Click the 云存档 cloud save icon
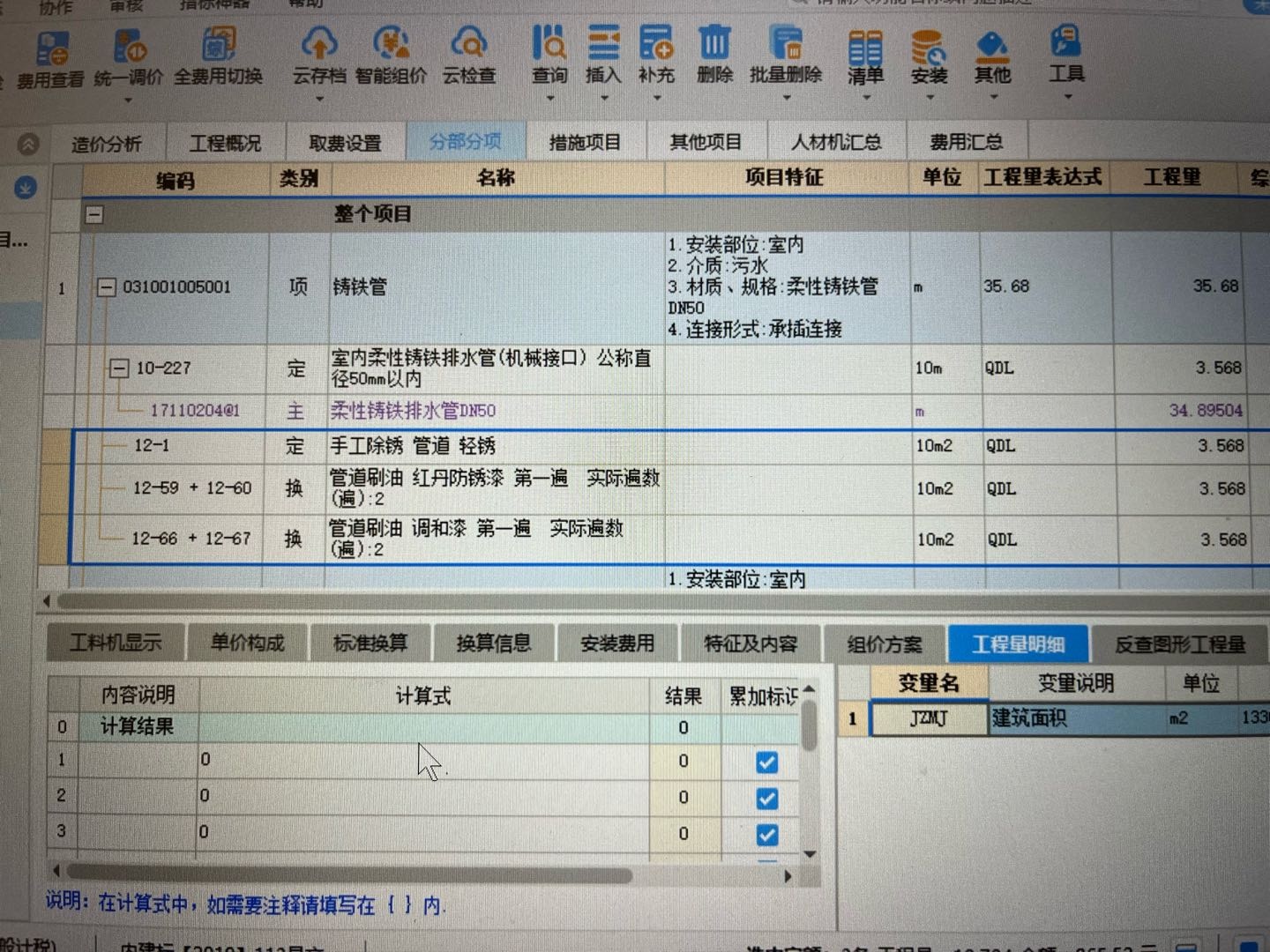This screenshot has width=1270, height=952. tap(318, 44)
